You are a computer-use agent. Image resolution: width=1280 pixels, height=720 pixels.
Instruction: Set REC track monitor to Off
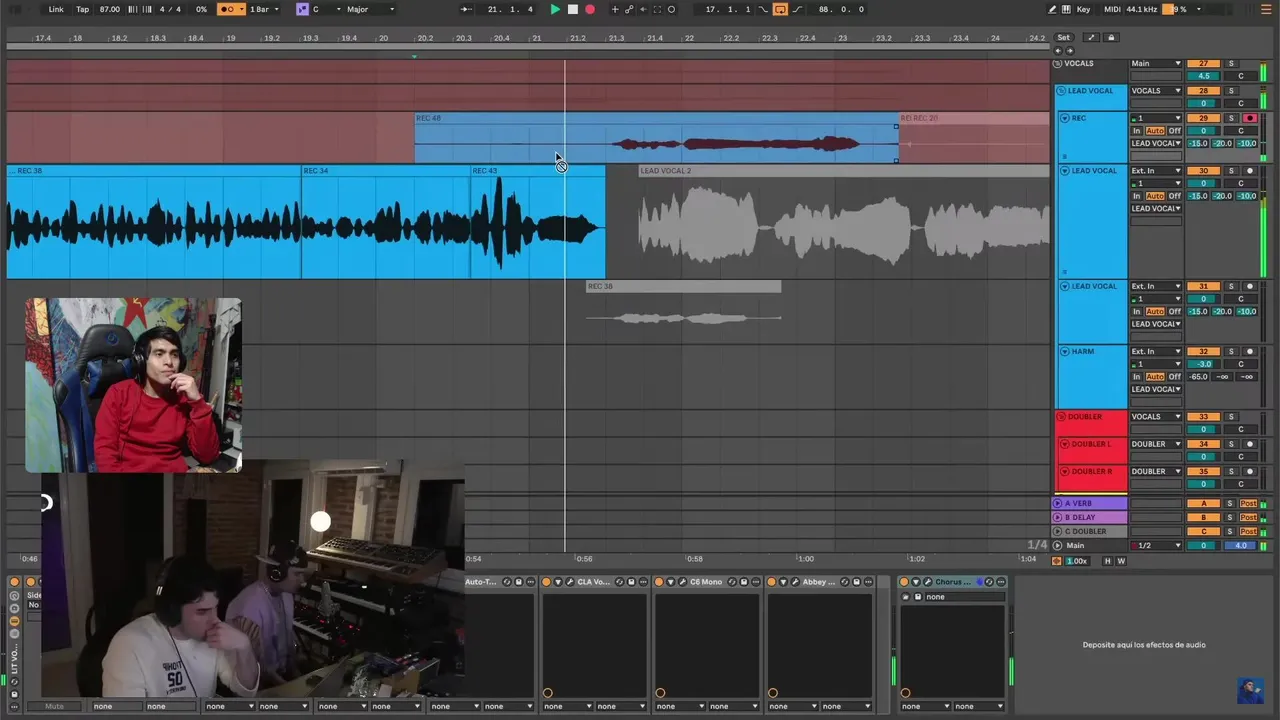[1174, 131]
